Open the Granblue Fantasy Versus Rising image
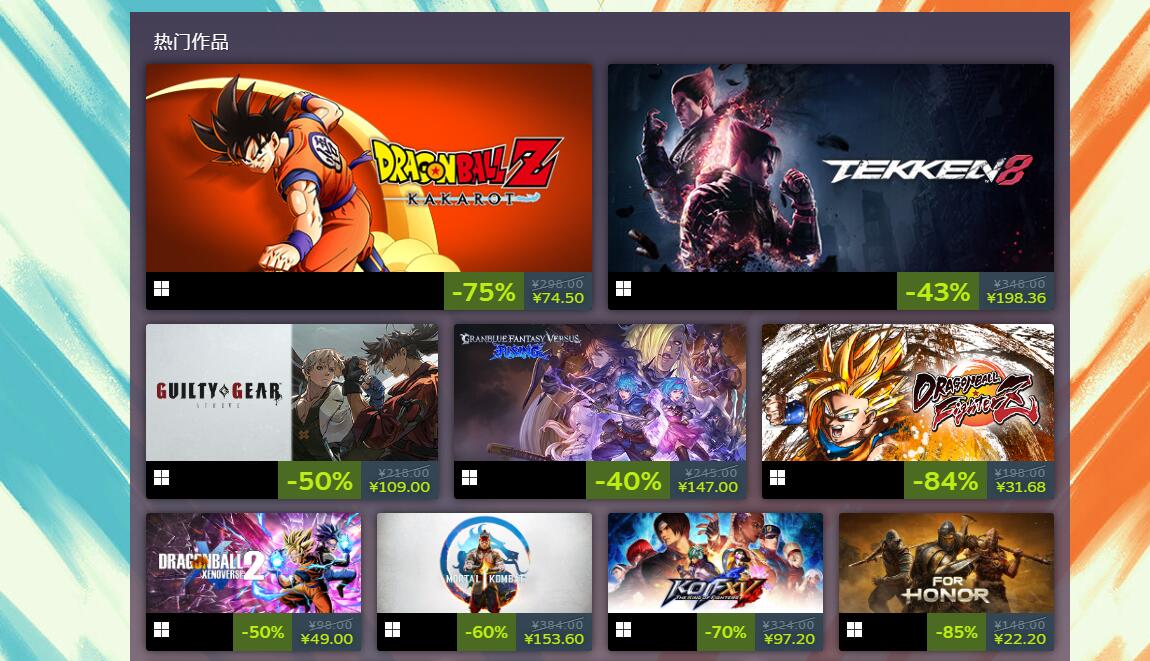 (x=600, y=392)
